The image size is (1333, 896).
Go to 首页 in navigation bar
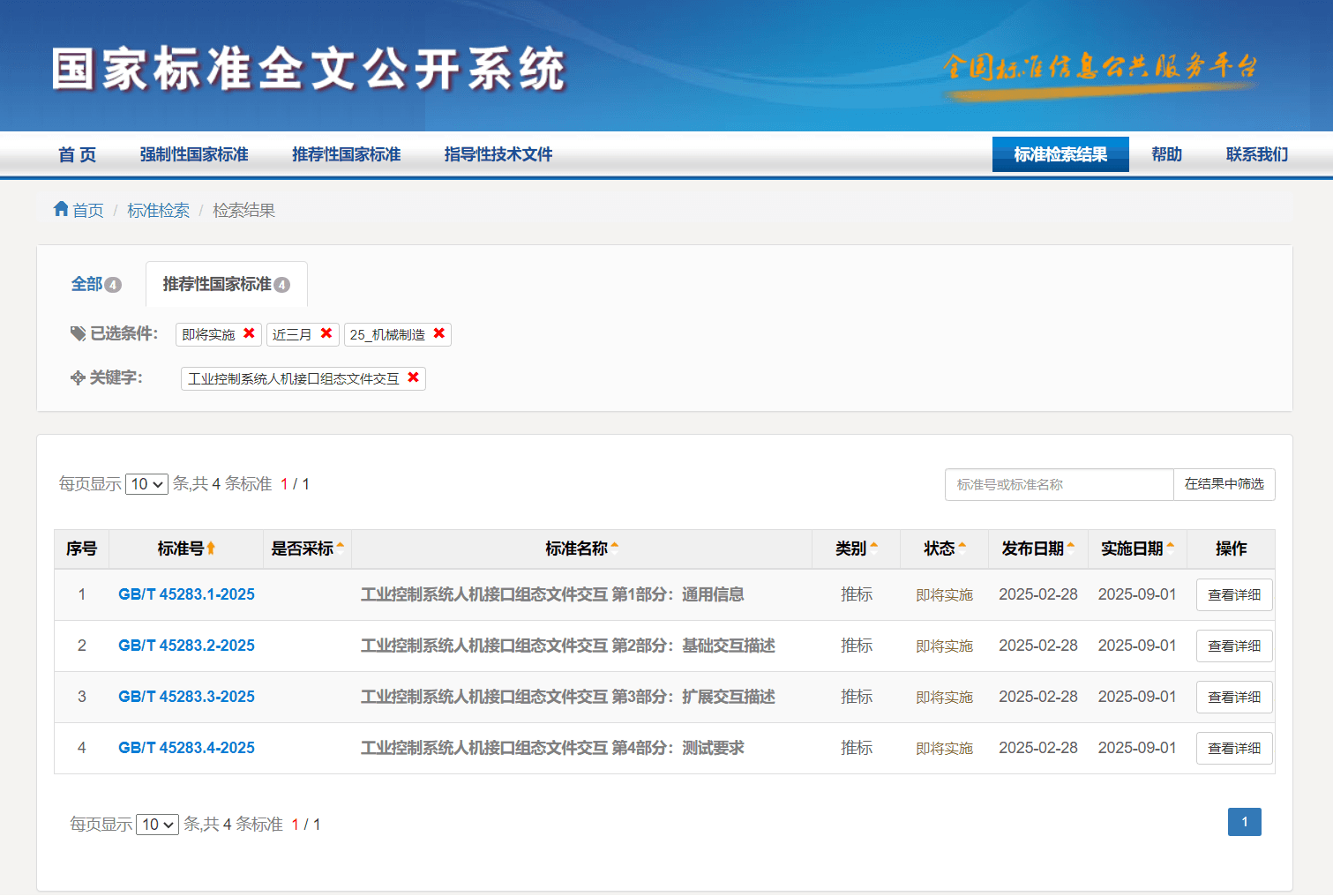coord(78,155)
